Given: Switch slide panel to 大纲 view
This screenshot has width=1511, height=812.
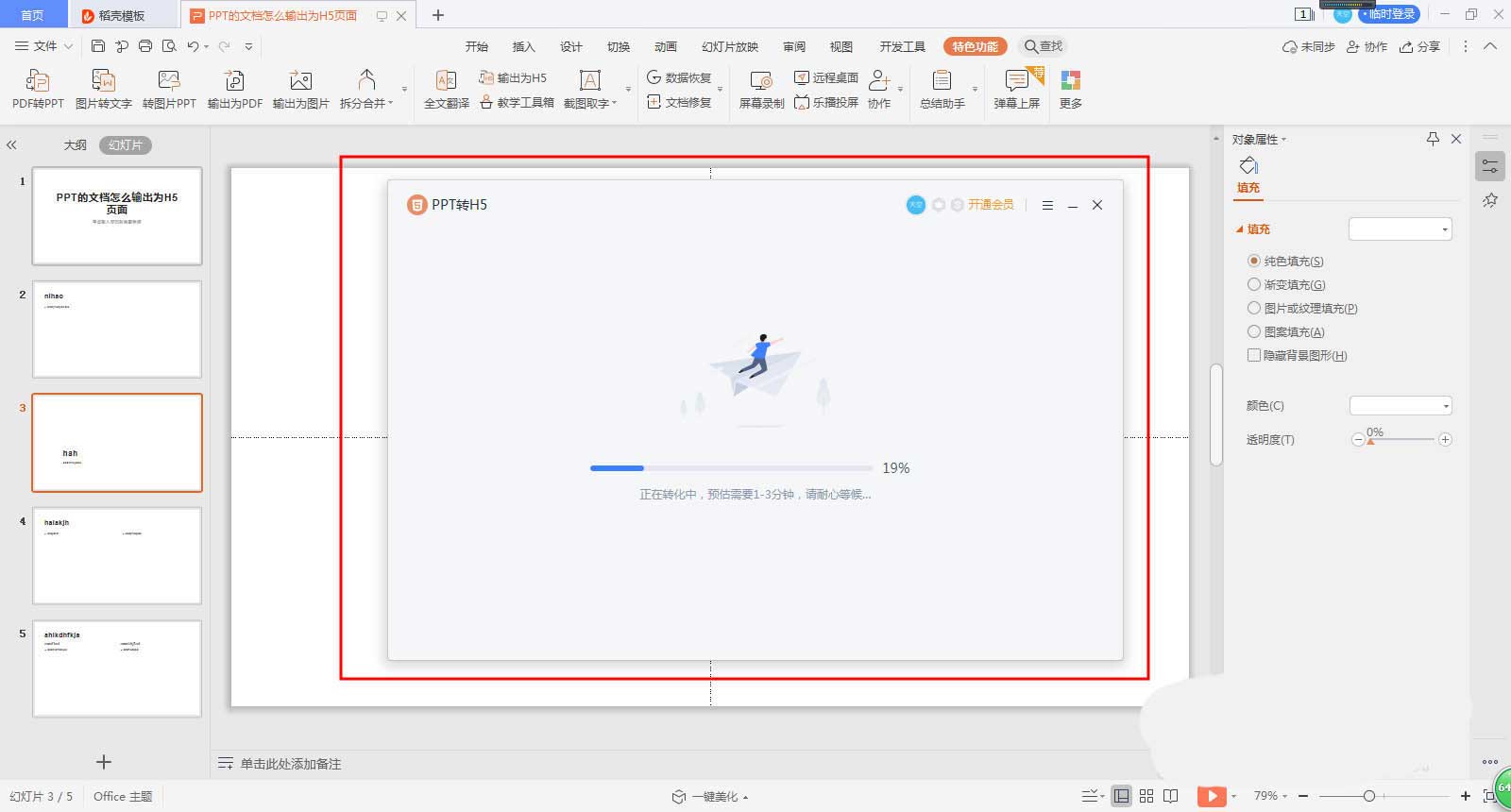Looking at the screenshot, I should tap(75, 145).
